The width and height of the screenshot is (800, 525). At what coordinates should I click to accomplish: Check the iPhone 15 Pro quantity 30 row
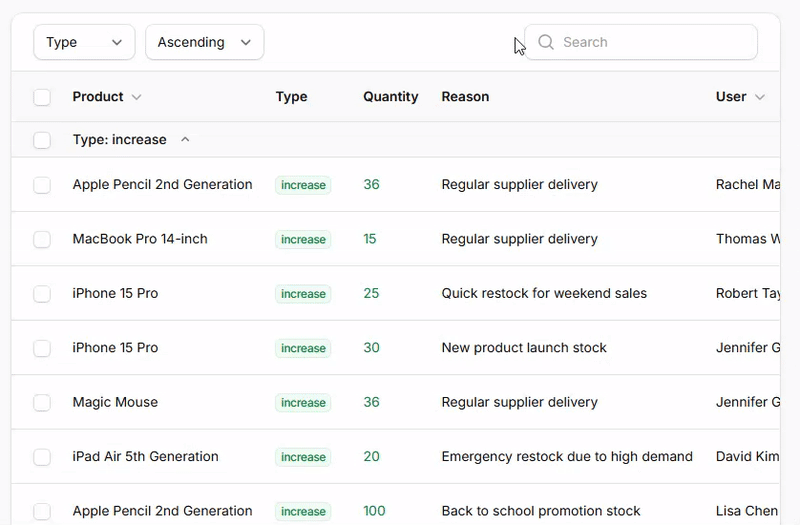coord(42,348)
